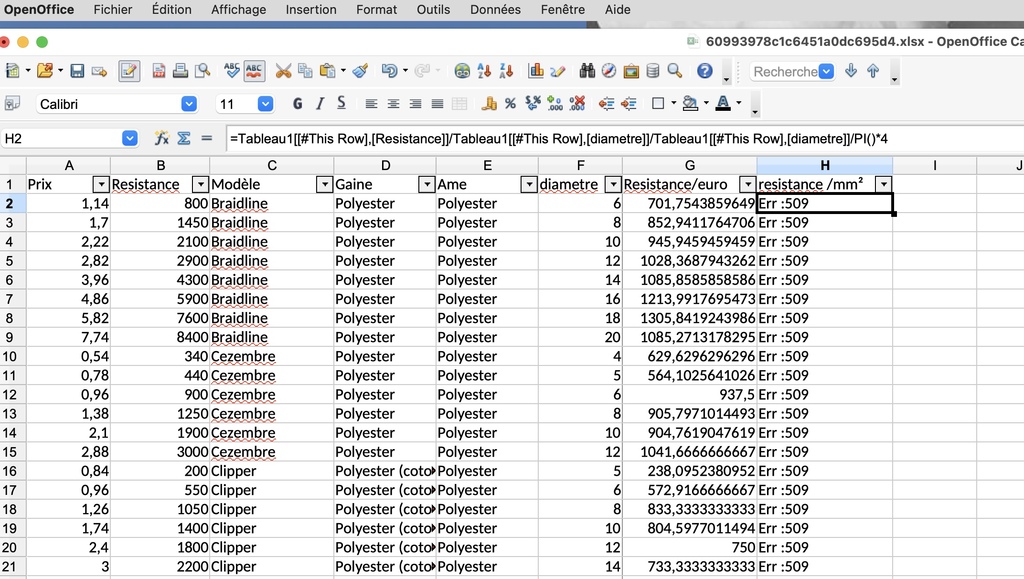1024x579 pixels.
Task: Open the Édition menu
Action: click(172, 10)
